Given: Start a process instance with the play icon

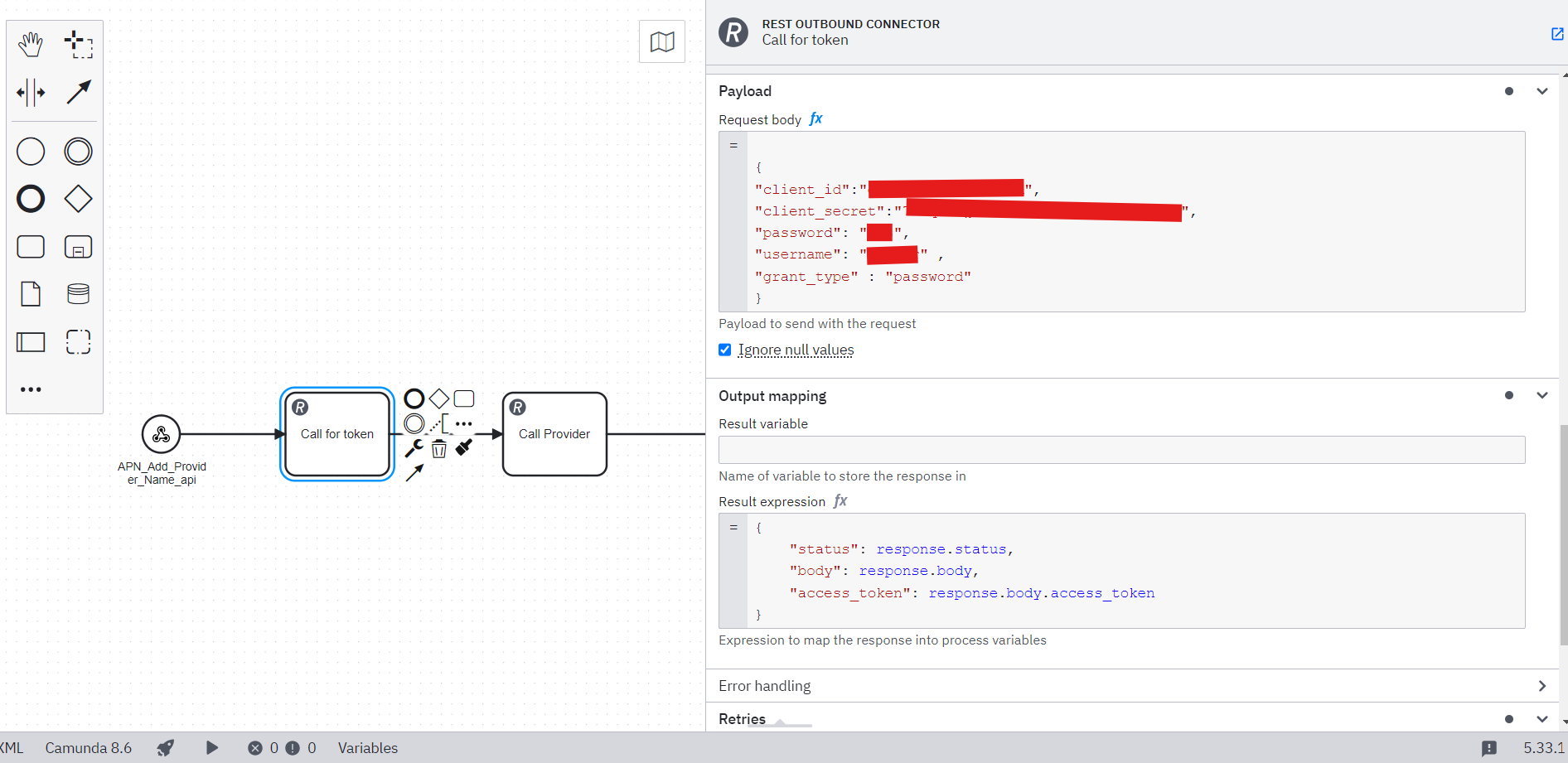Looking at the screenshot, I should [x=211, y=747].
